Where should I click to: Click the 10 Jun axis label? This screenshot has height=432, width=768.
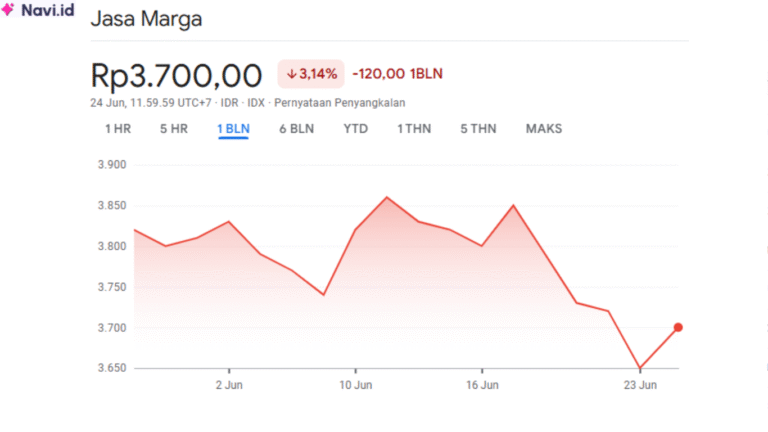pos(356,385)
